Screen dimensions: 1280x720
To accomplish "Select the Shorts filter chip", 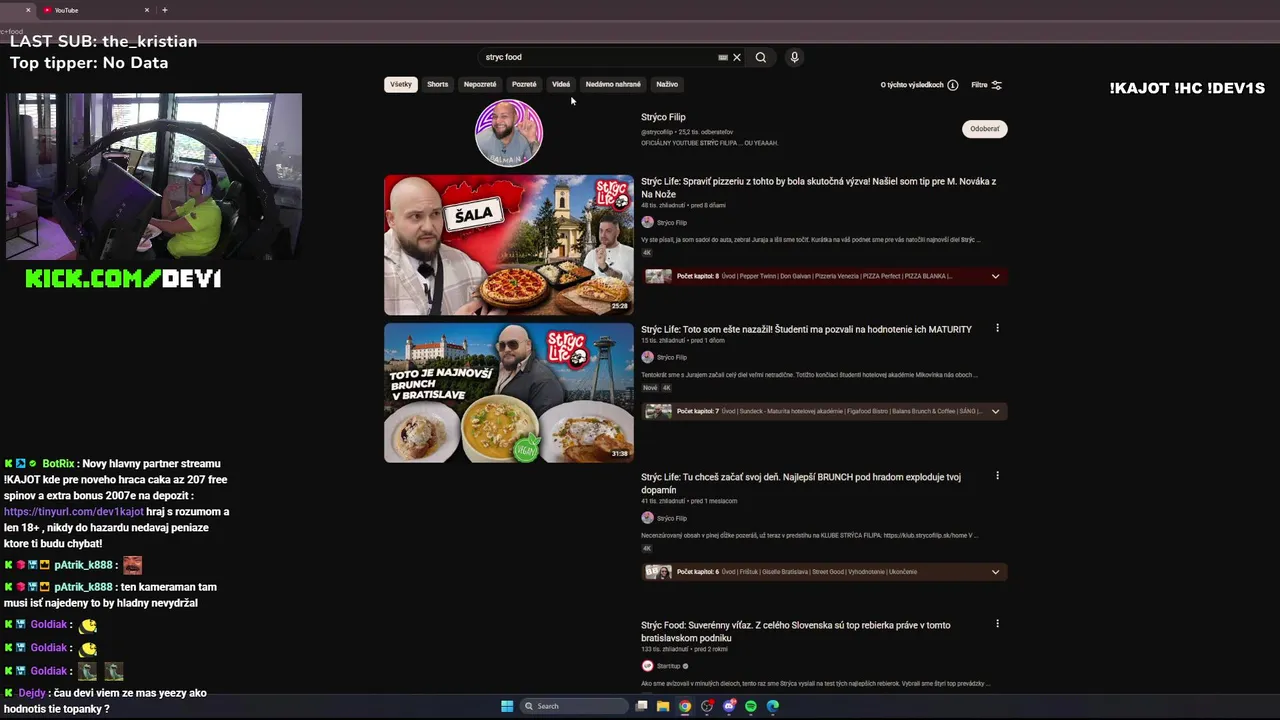I will coord(438,84).
